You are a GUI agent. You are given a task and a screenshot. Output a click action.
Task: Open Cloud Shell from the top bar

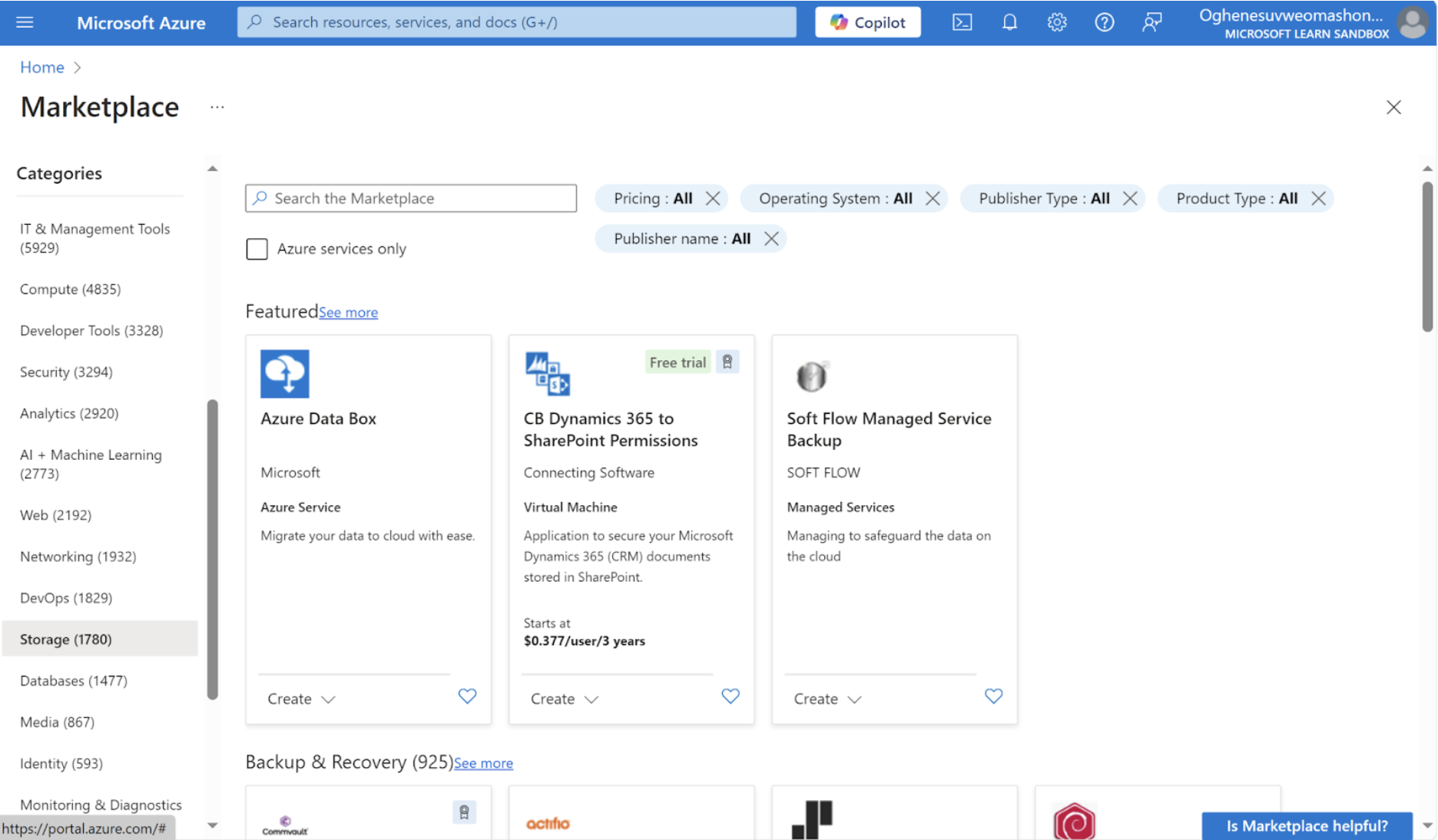962,22
